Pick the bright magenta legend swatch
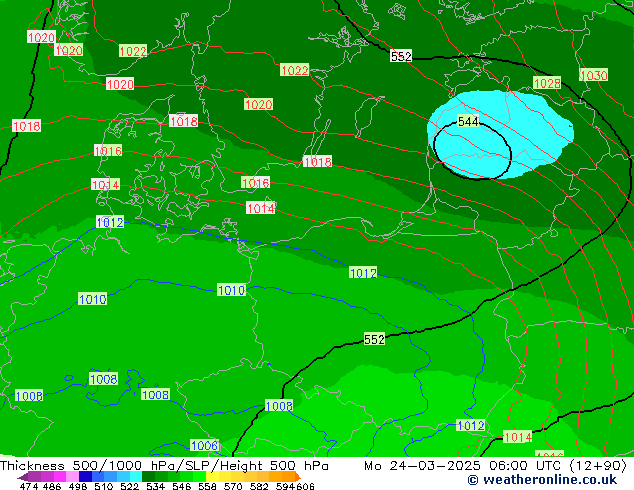Image resolution: width=634 pixels, height=490 pixels. click(x=60, y=476)
